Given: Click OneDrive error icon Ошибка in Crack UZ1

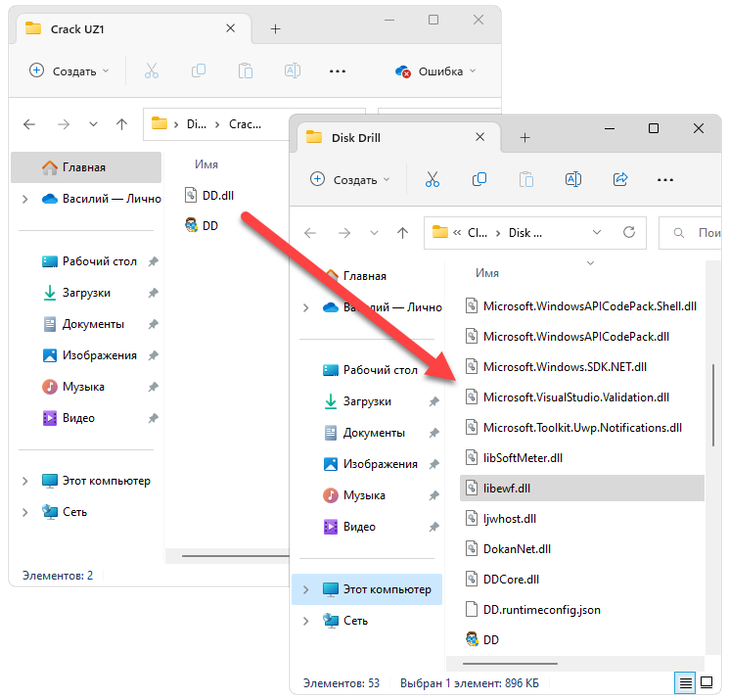Looking at the screenshot, I should pos(403,72).
